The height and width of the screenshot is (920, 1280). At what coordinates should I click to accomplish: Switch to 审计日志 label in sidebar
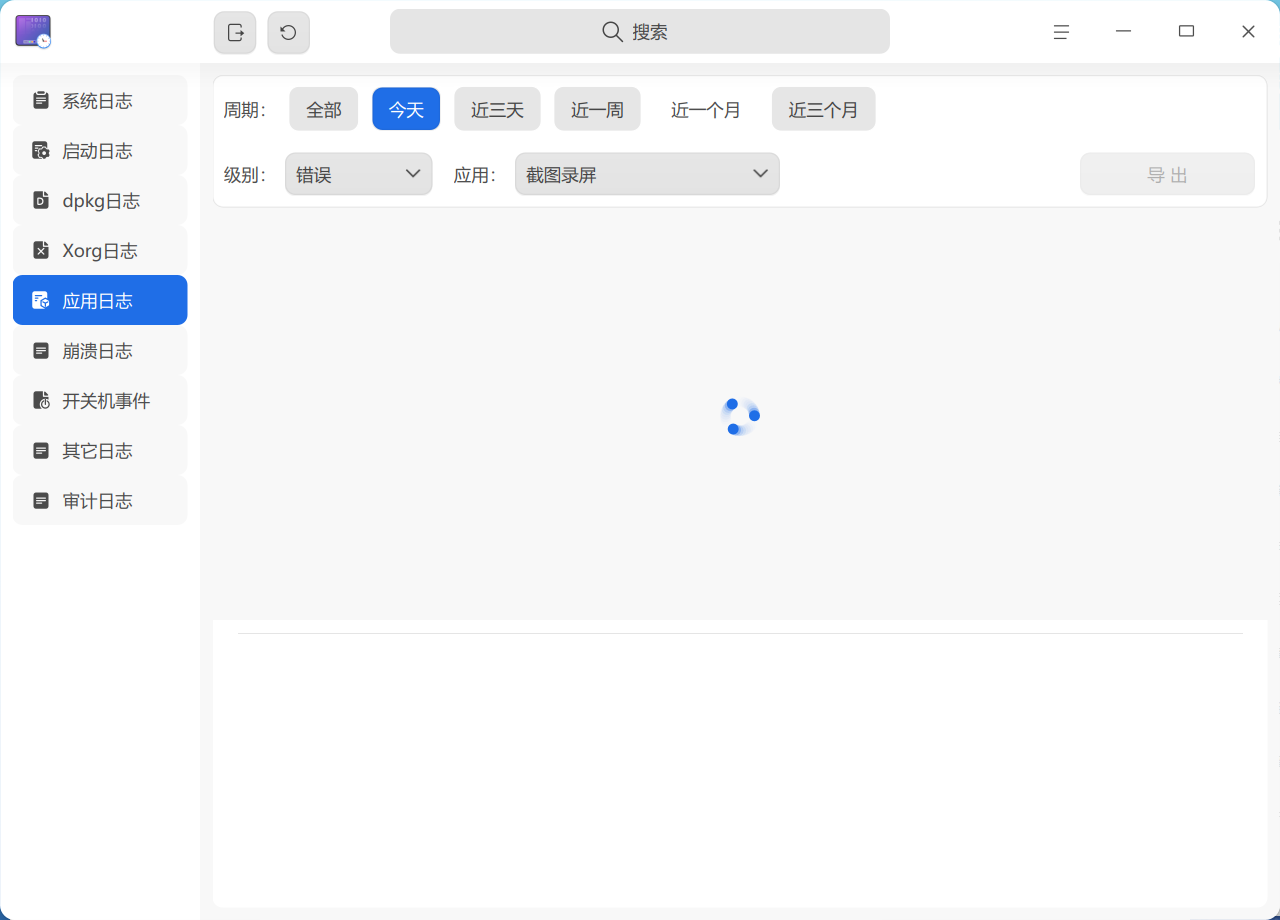pyautogui.click(x=97, y=501)
